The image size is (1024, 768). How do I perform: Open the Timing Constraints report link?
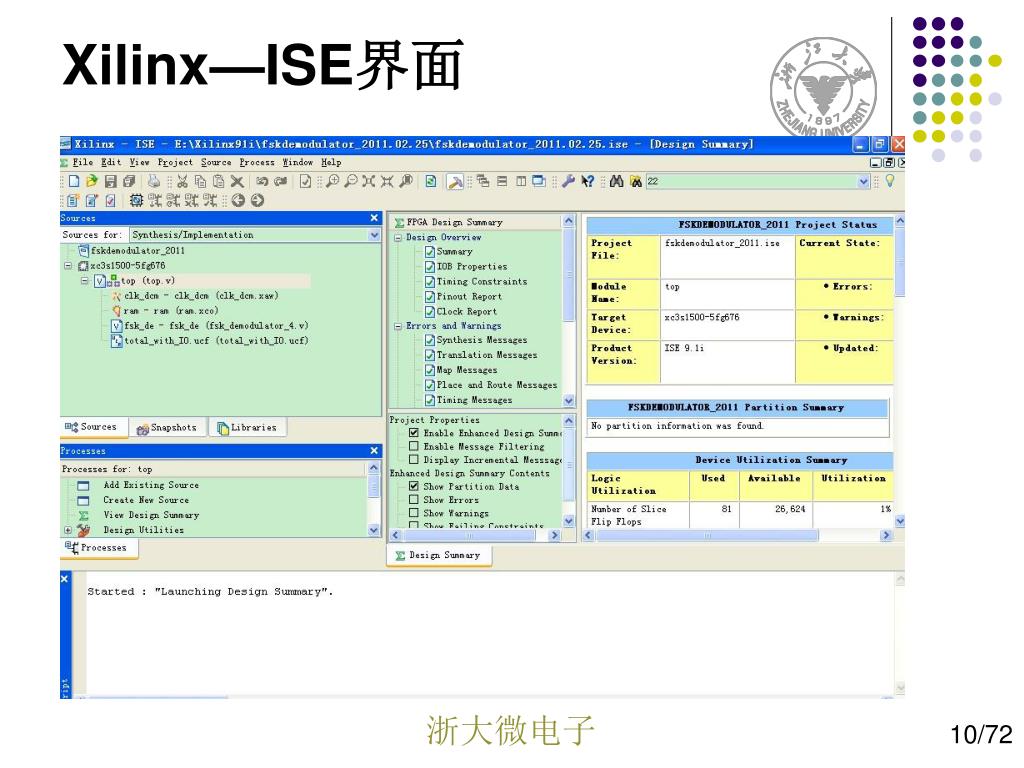coord(481,281)
